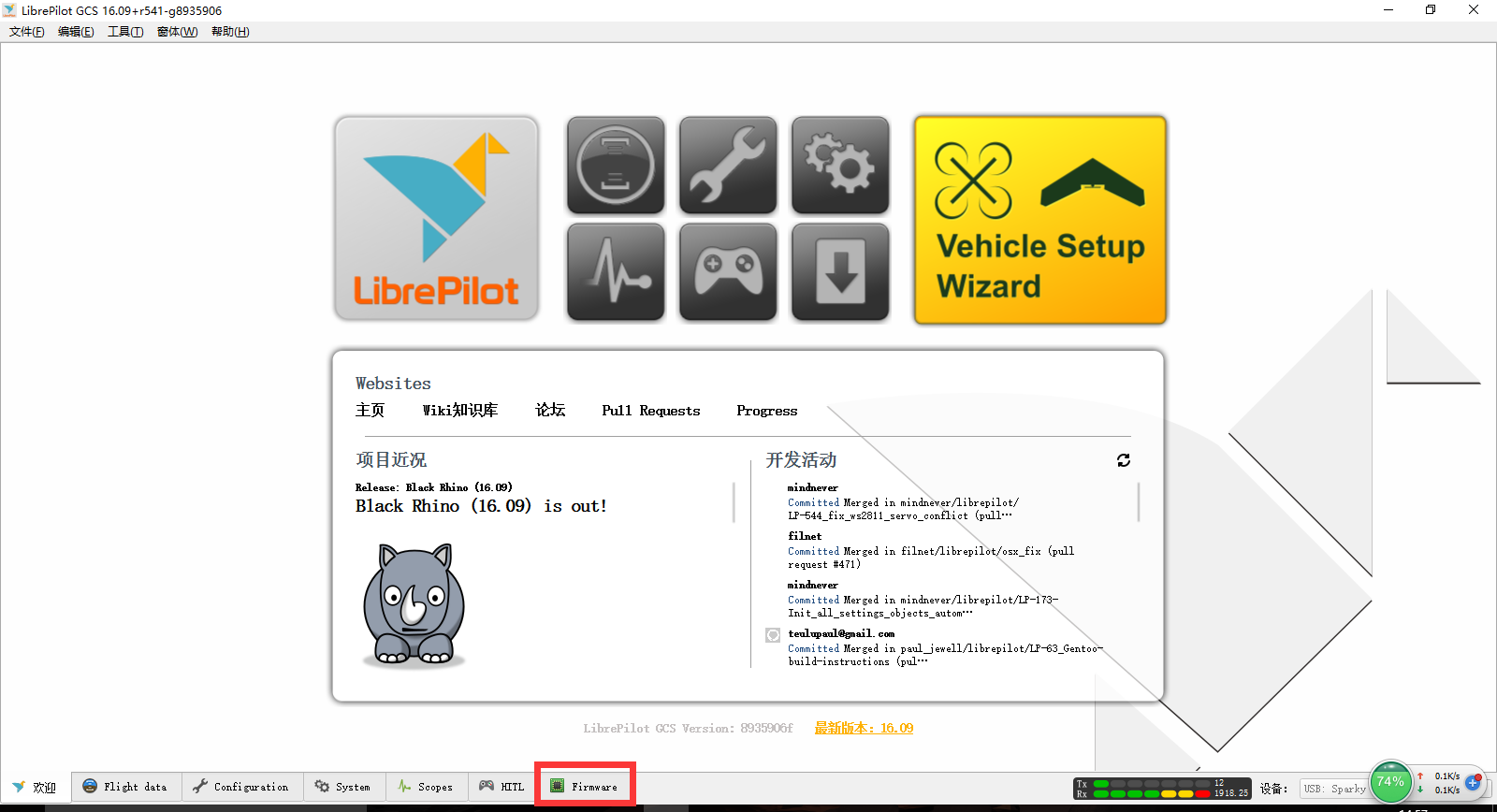Refresh the development activity feed

click(1124, 460)
